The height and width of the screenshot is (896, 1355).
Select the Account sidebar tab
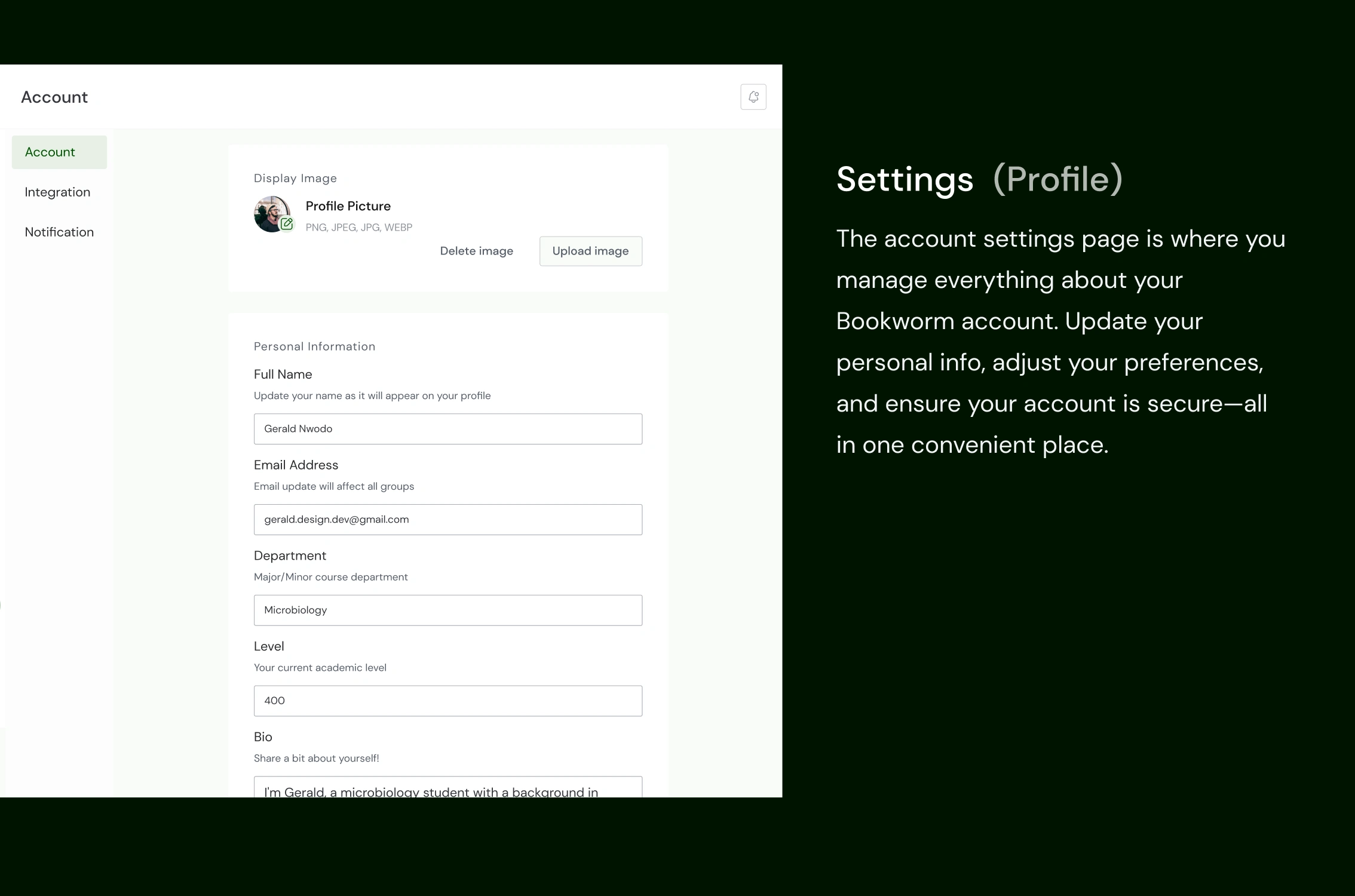pos(59,152)
